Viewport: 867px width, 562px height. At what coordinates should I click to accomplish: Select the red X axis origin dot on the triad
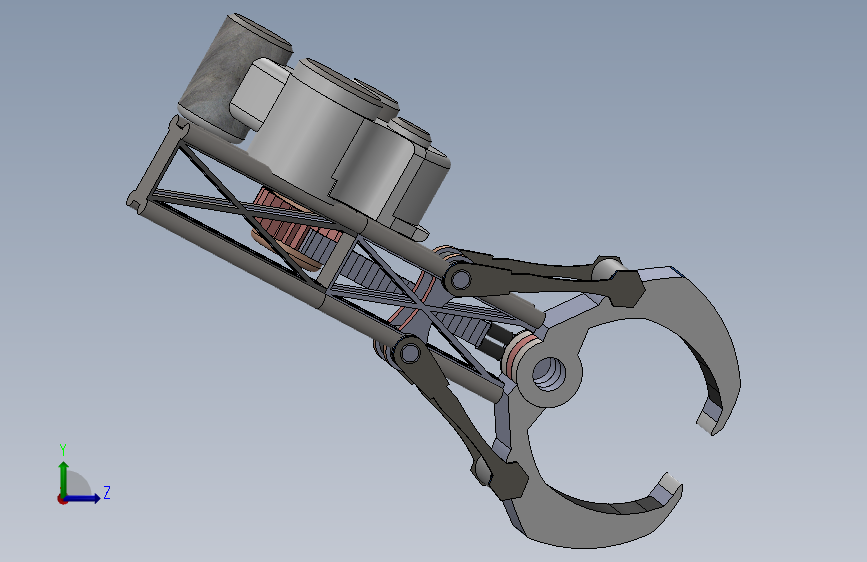click(x=62, y=499)
